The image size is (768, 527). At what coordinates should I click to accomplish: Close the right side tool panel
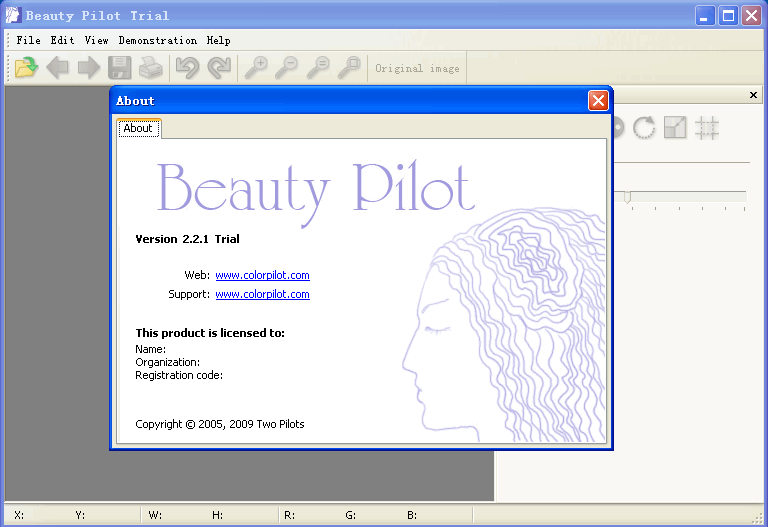(x=753, y=95)
